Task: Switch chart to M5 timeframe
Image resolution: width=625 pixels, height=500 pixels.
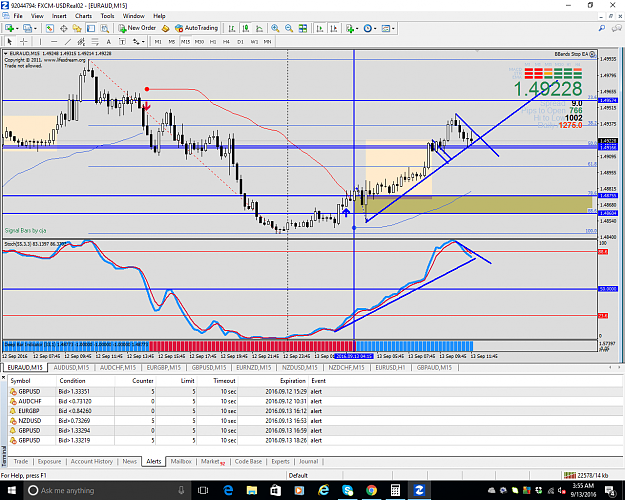Action: pos(172,41)
